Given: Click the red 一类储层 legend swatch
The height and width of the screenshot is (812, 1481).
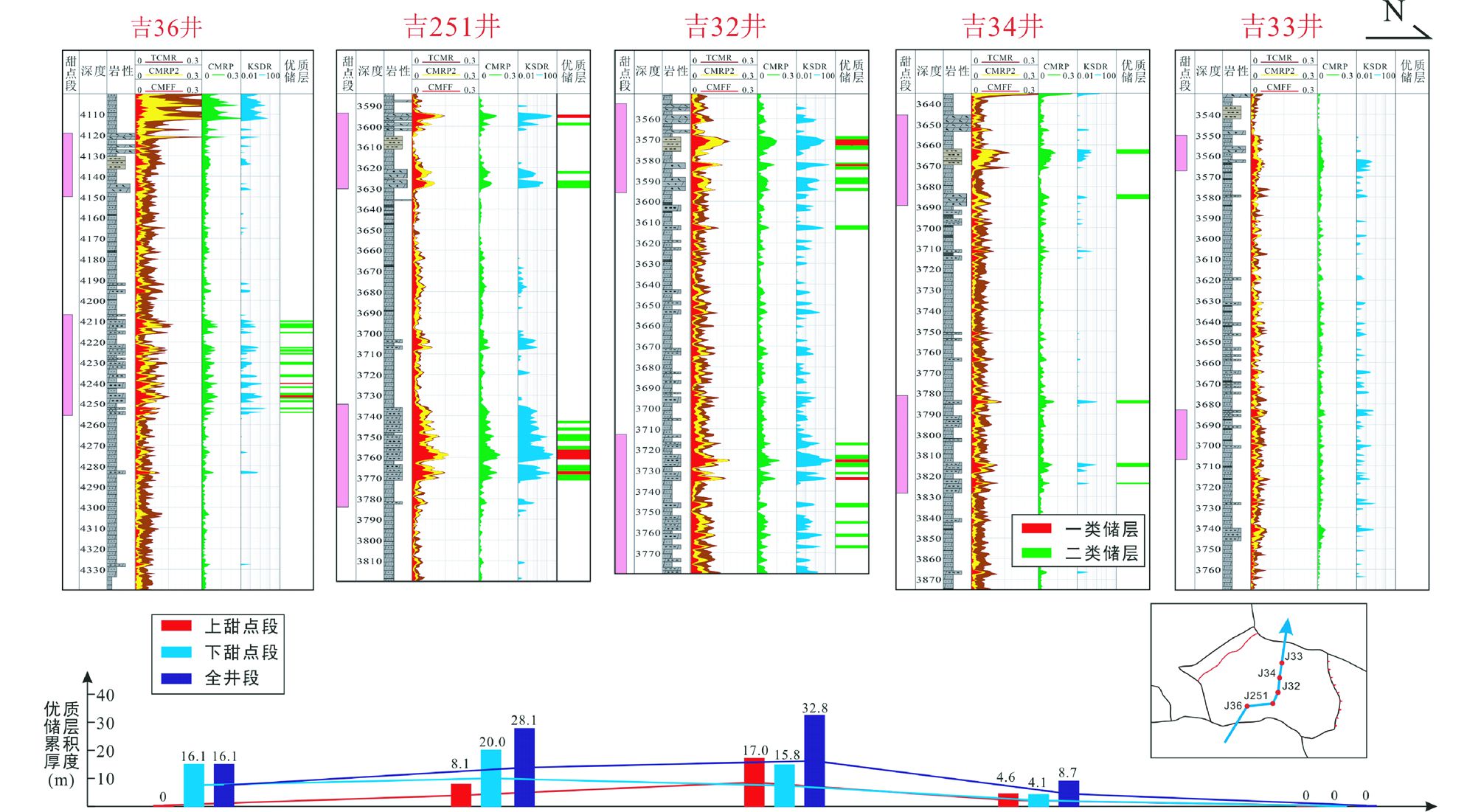Looking at the screenshot, I should point(1036,528).
